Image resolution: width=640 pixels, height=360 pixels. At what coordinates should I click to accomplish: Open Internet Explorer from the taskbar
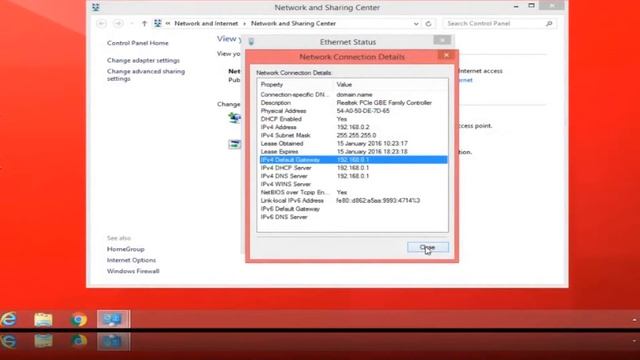coord(9,319)
